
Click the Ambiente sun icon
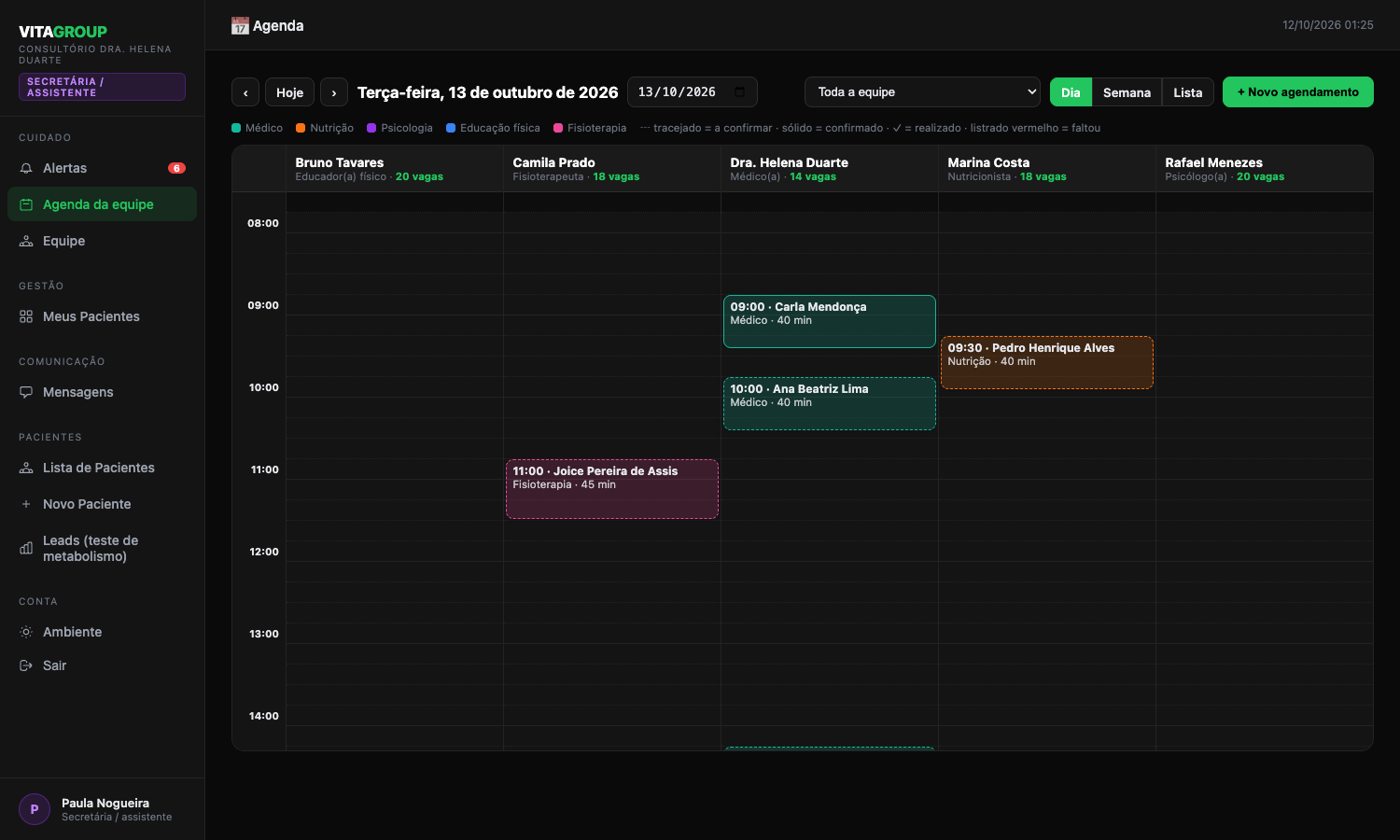(26, 632)
